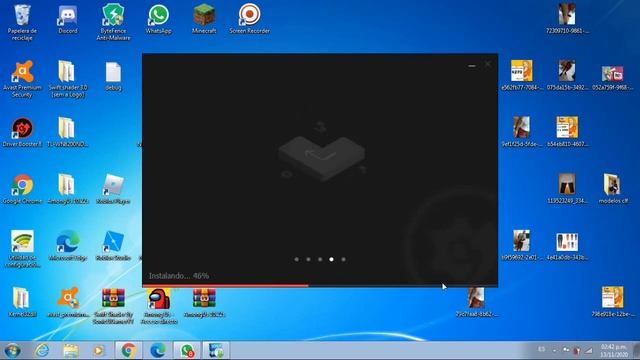
Task: Open WhatsApp from the taskbar
Action: (187, 351)
